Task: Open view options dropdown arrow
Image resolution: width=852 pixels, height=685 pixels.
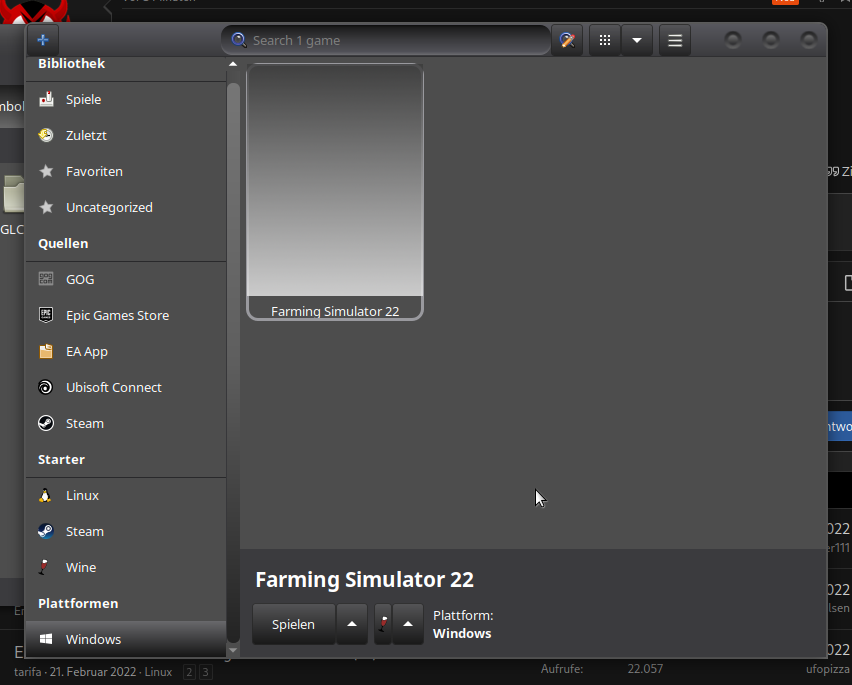Action: 637,40
